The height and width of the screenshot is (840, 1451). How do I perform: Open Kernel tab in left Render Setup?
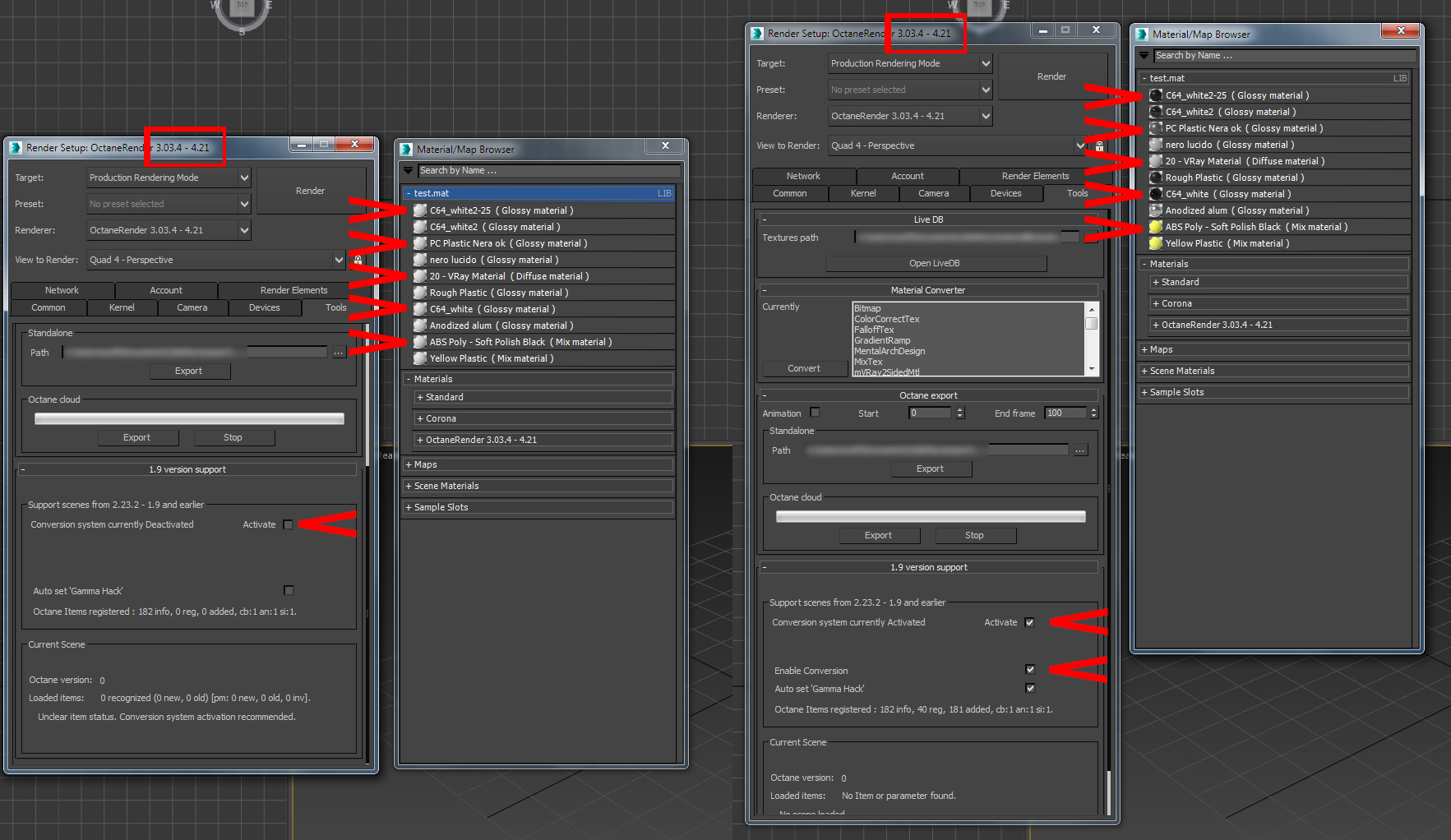click(x=122, y=307)
